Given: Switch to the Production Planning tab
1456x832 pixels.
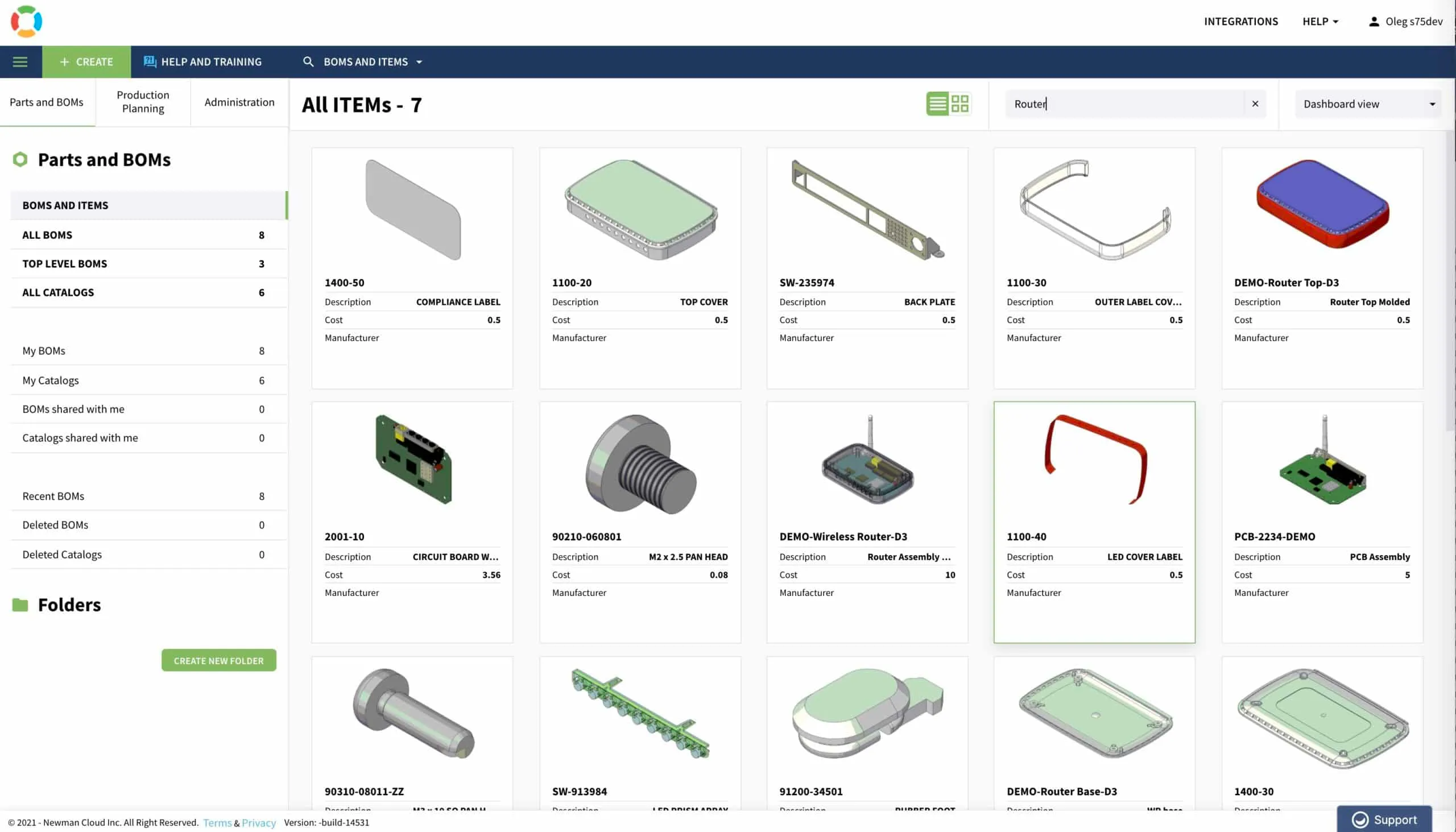Looking at the screenshot, I should (x=142, y=102).
